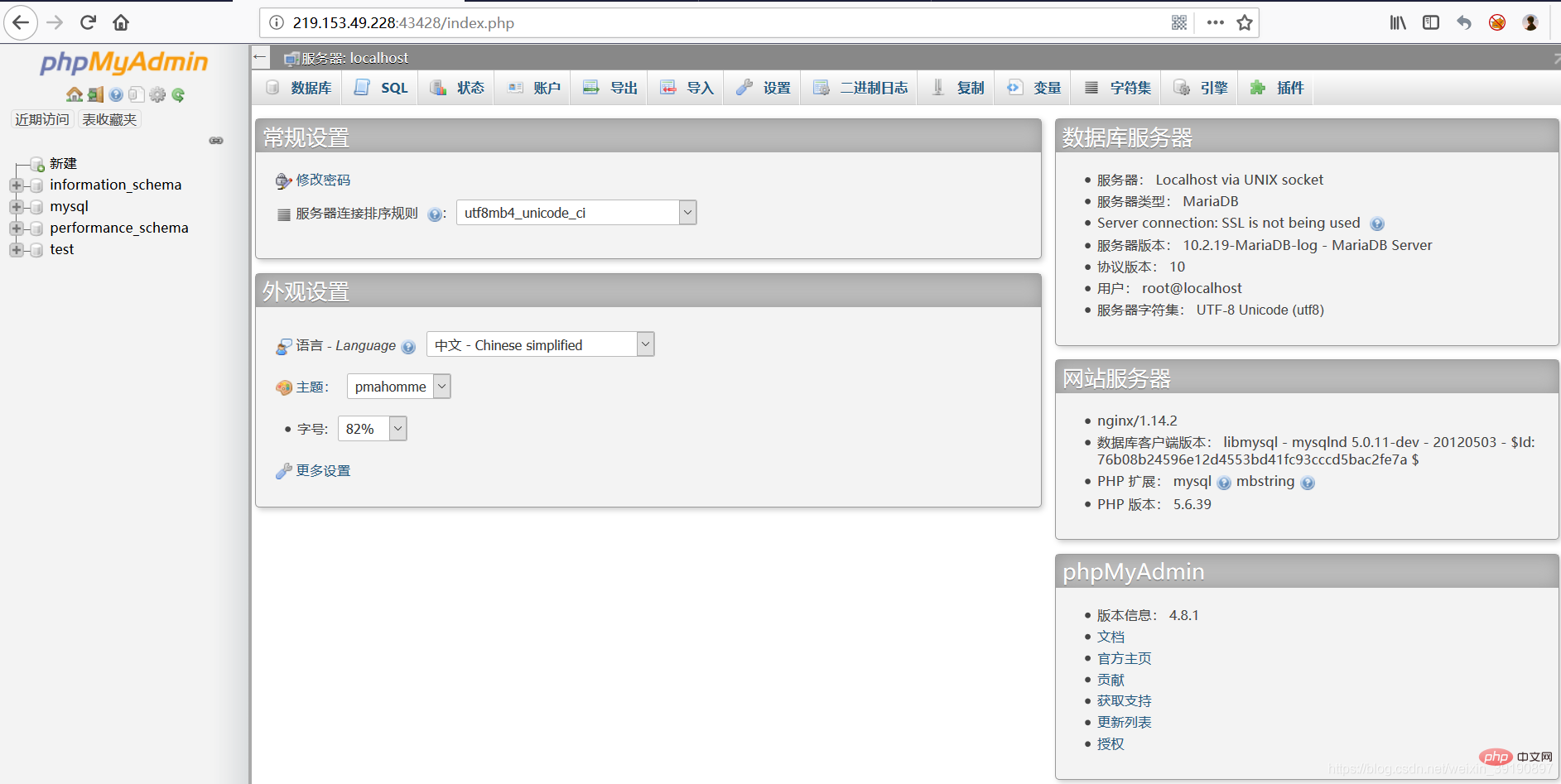Click the database icon beside mysql

pyautogui.click(x=36, y=207)
